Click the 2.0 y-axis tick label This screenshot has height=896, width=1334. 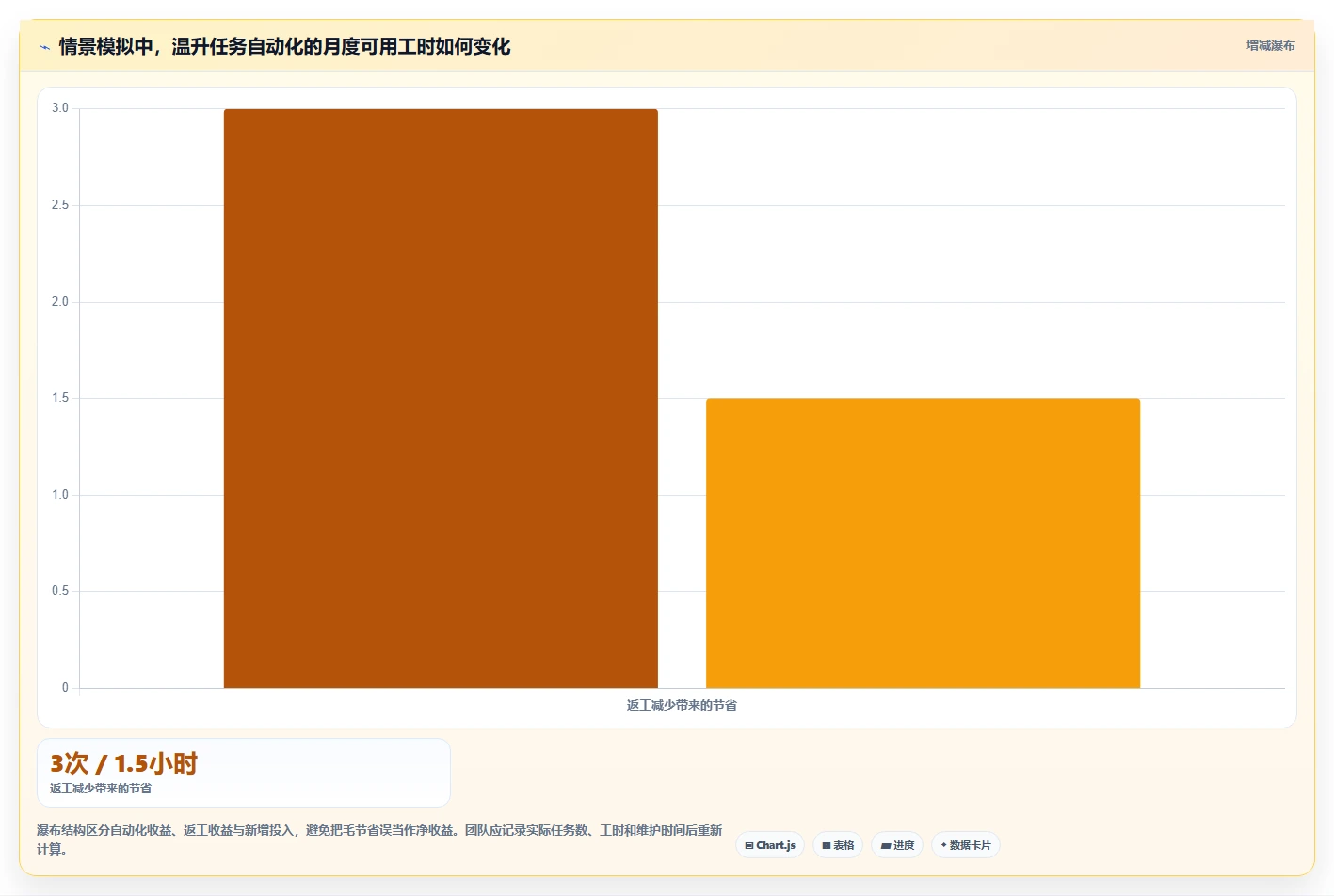[60, 302]
